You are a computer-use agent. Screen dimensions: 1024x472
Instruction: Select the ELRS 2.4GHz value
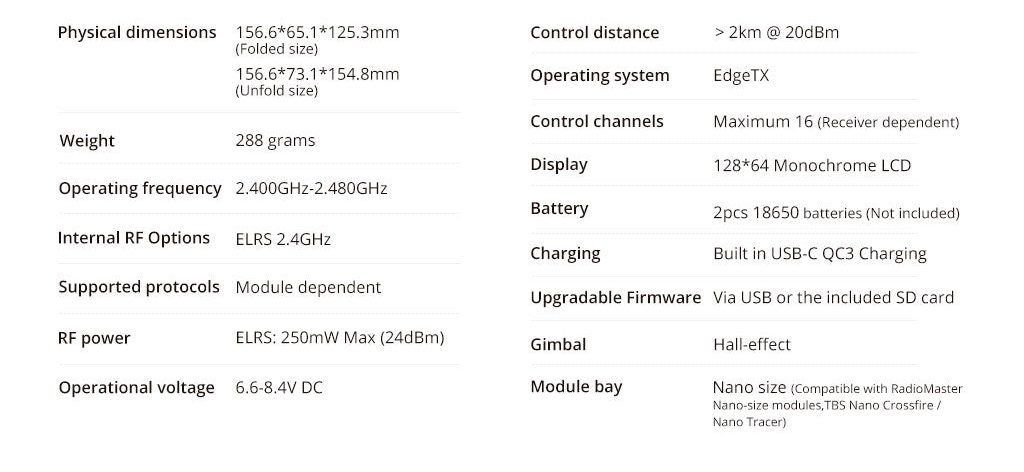pos(283,239)
